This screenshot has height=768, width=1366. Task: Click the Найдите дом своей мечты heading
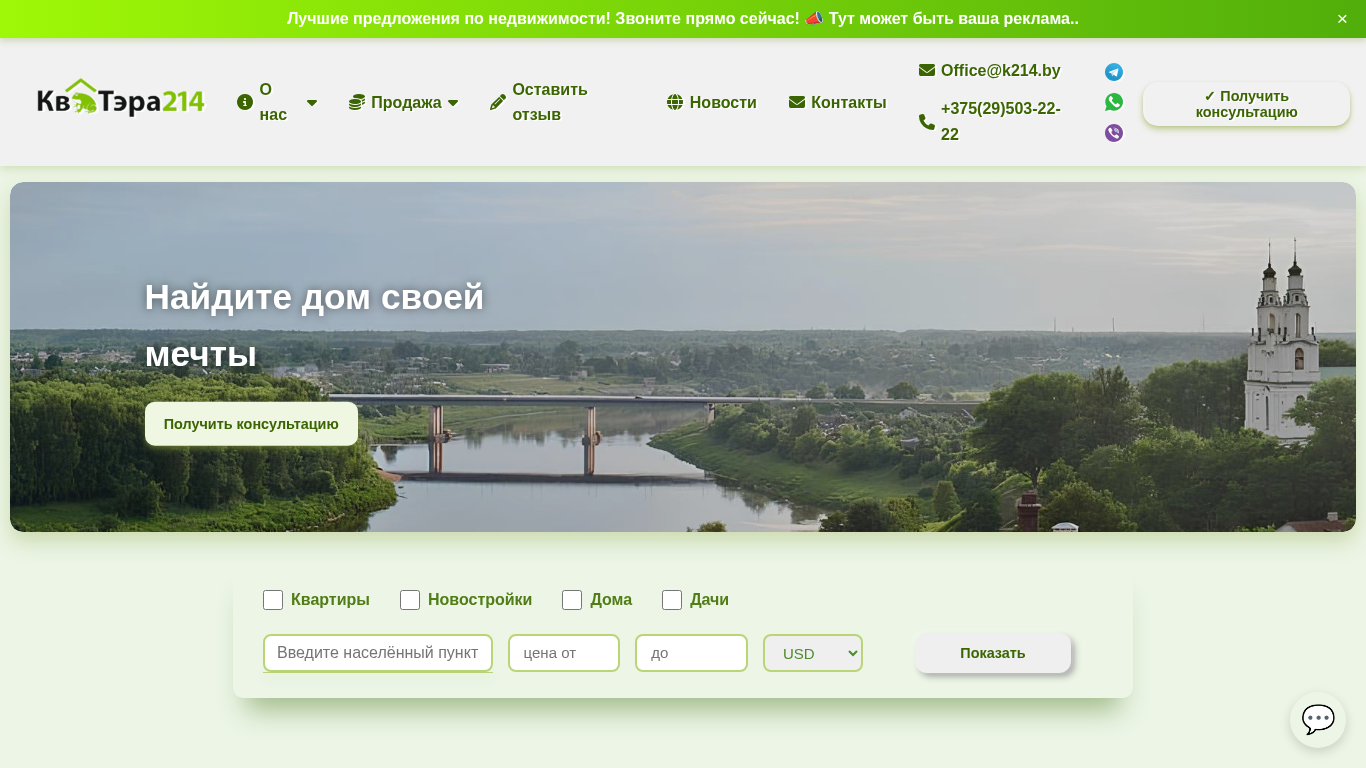tap(314, 325)
